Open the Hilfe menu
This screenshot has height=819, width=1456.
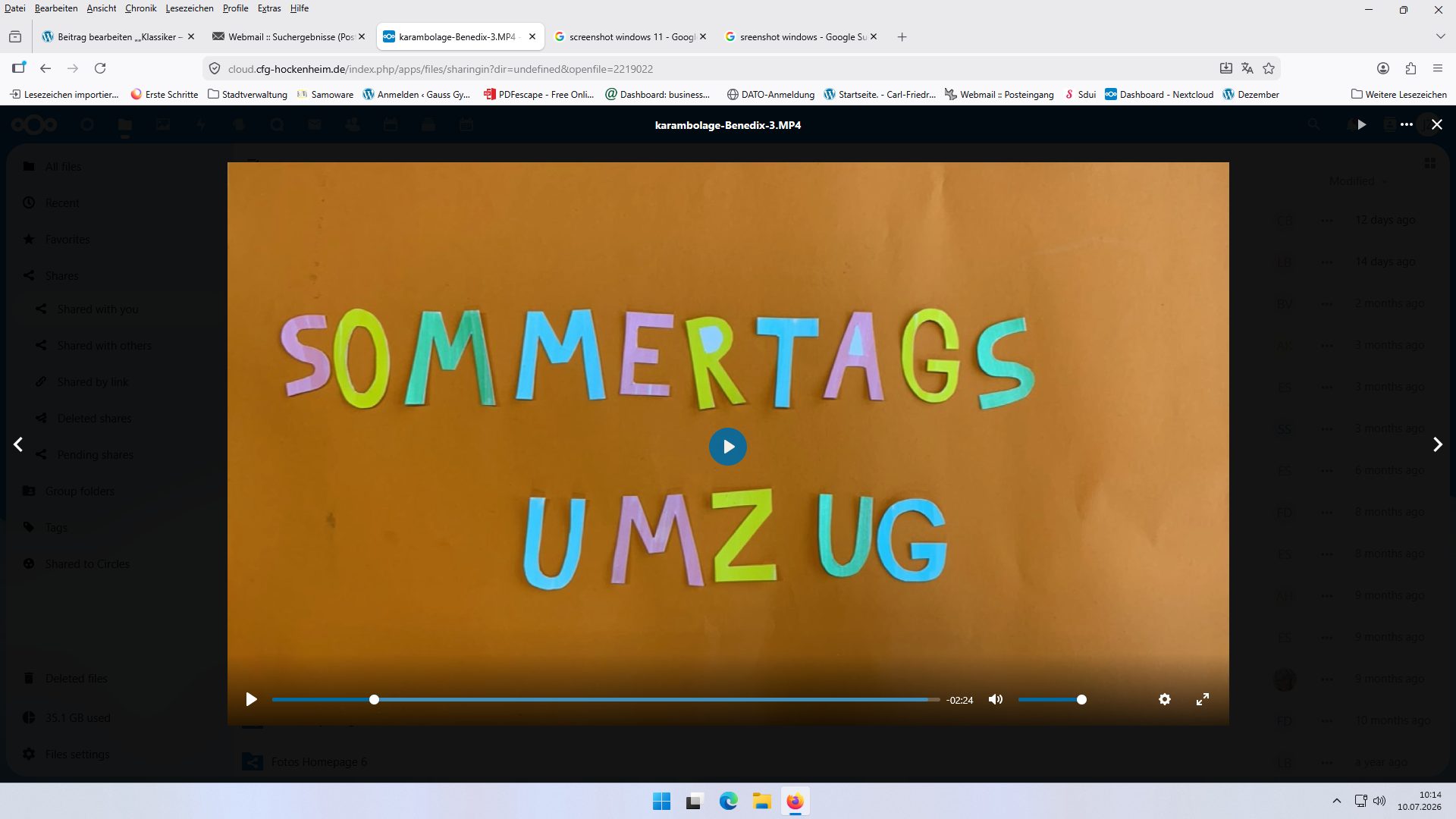(x=300, y=8)
